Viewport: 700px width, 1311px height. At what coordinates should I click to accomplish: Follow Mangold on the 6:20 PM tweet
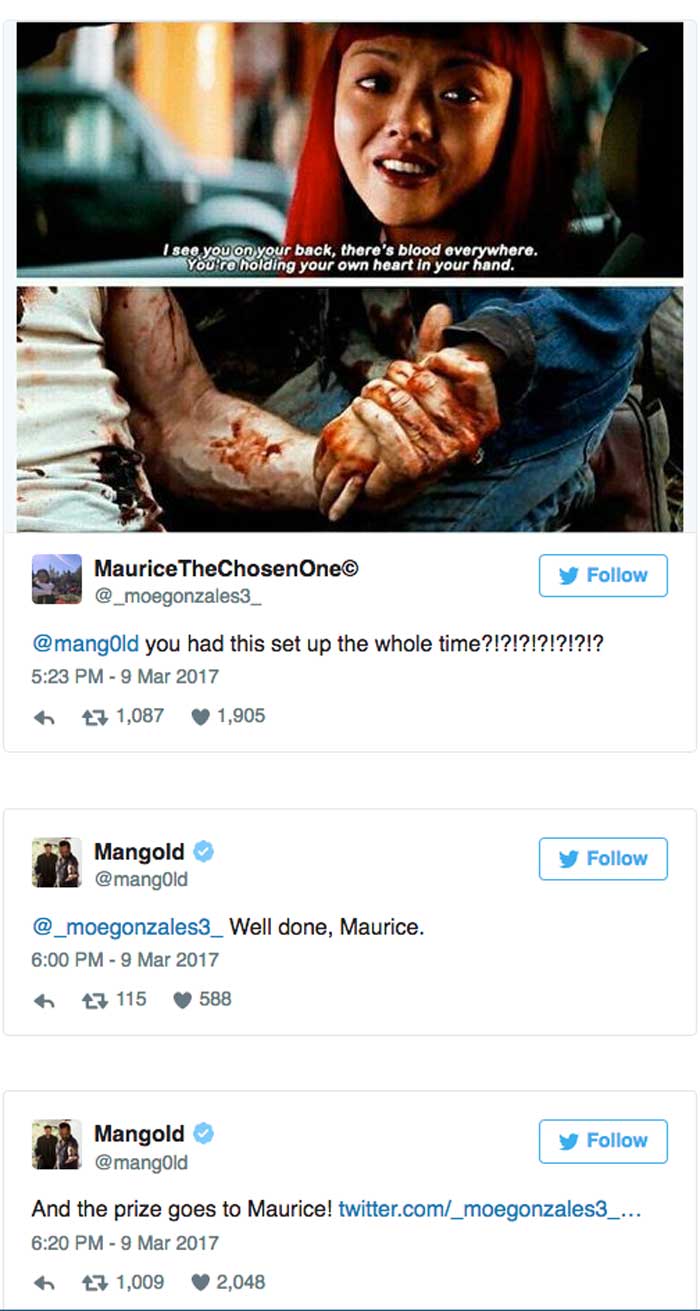[603, 1141]
